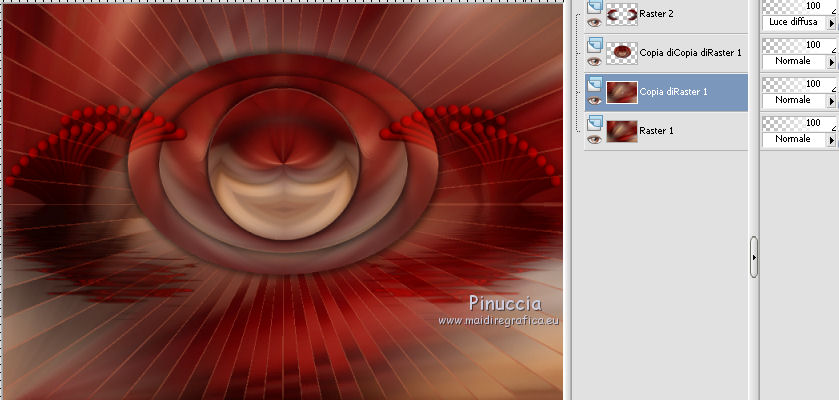839x400 pixels.
Task: Select the Raster 2 layer thumbnail
Action: coord(622,14)
